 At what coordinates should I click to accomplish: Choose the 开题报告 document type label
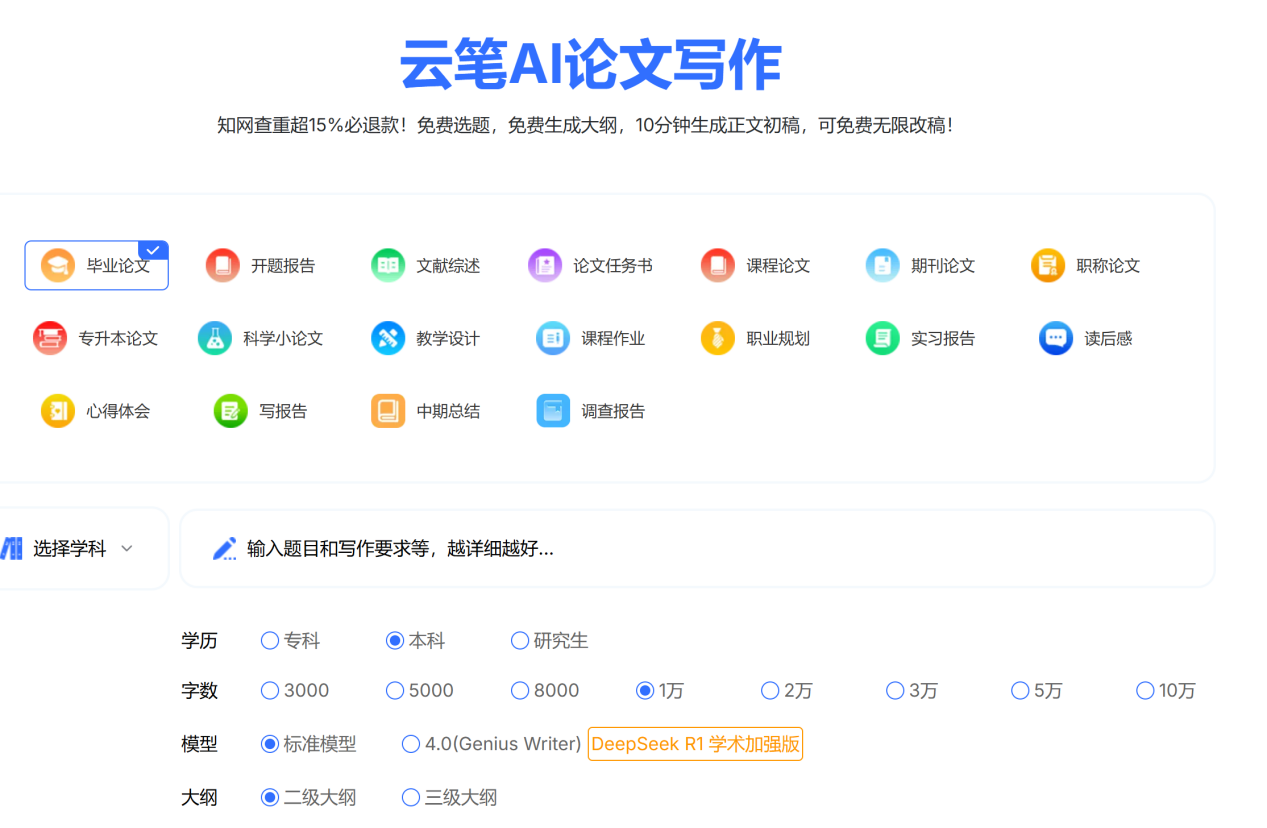click(283, 265)
